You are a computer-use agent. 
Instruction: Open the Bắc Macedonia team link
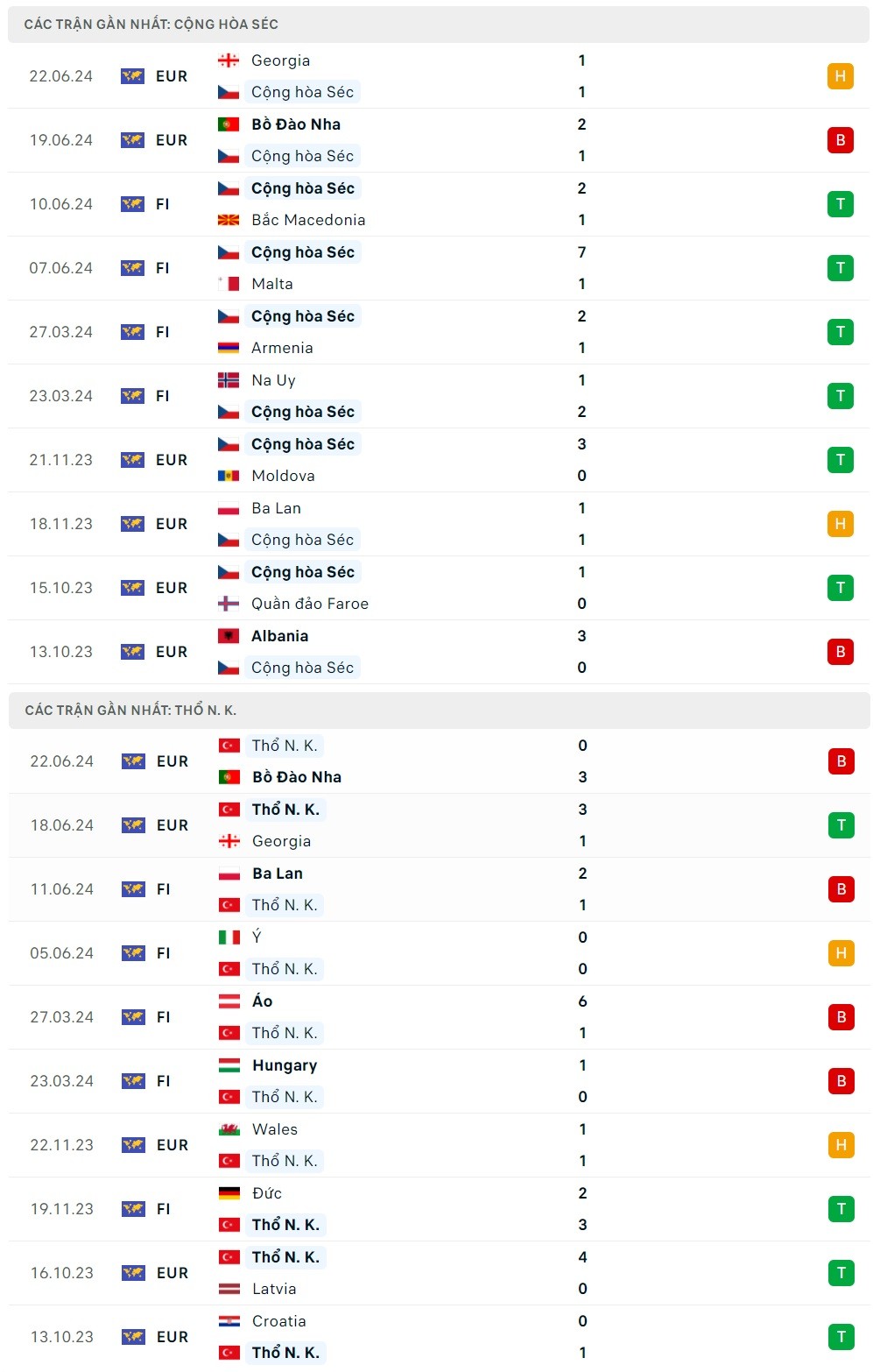coord(308,220)
